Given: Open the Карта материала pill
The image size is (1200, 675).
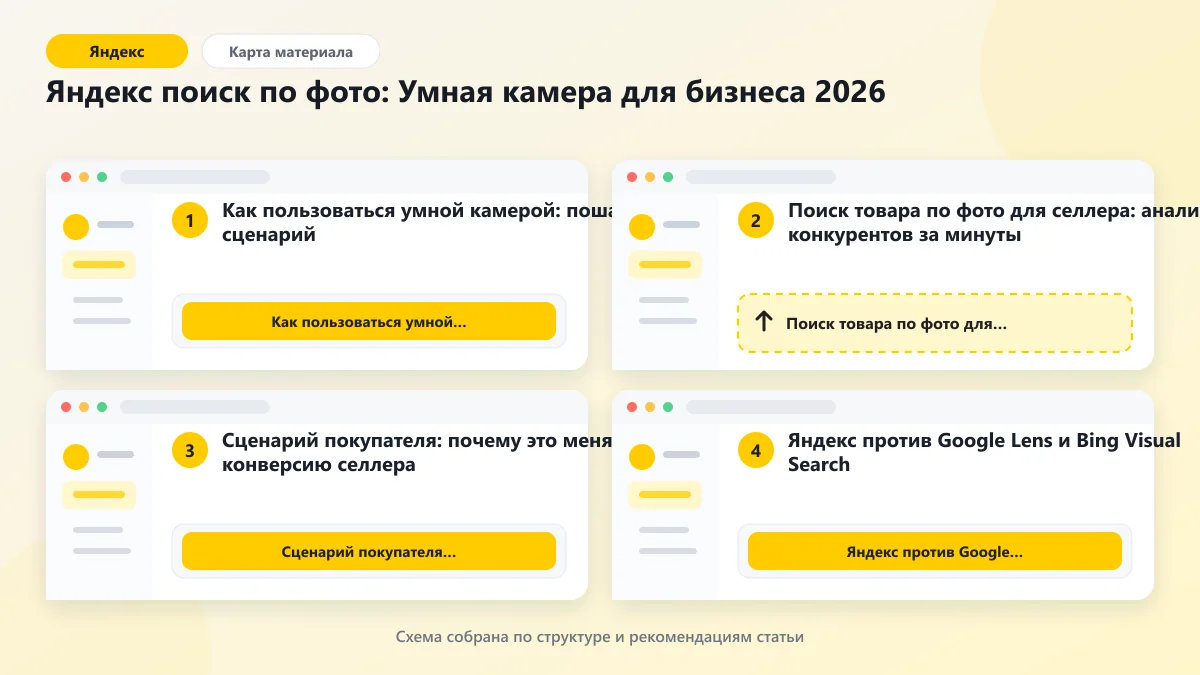Looking at the screenshot, I should [291, 51].
